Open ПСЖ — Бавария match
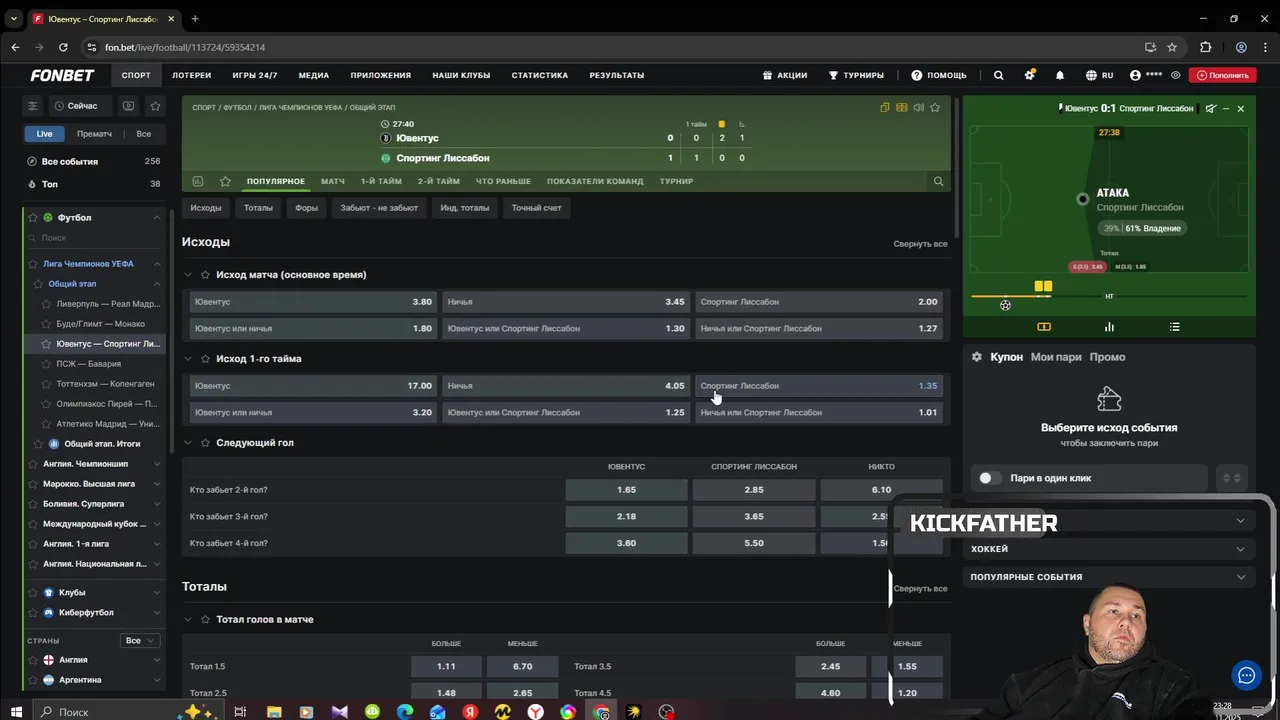This screenshot has height=720, width=1280. pyautogui.click(x=88, y=364)
